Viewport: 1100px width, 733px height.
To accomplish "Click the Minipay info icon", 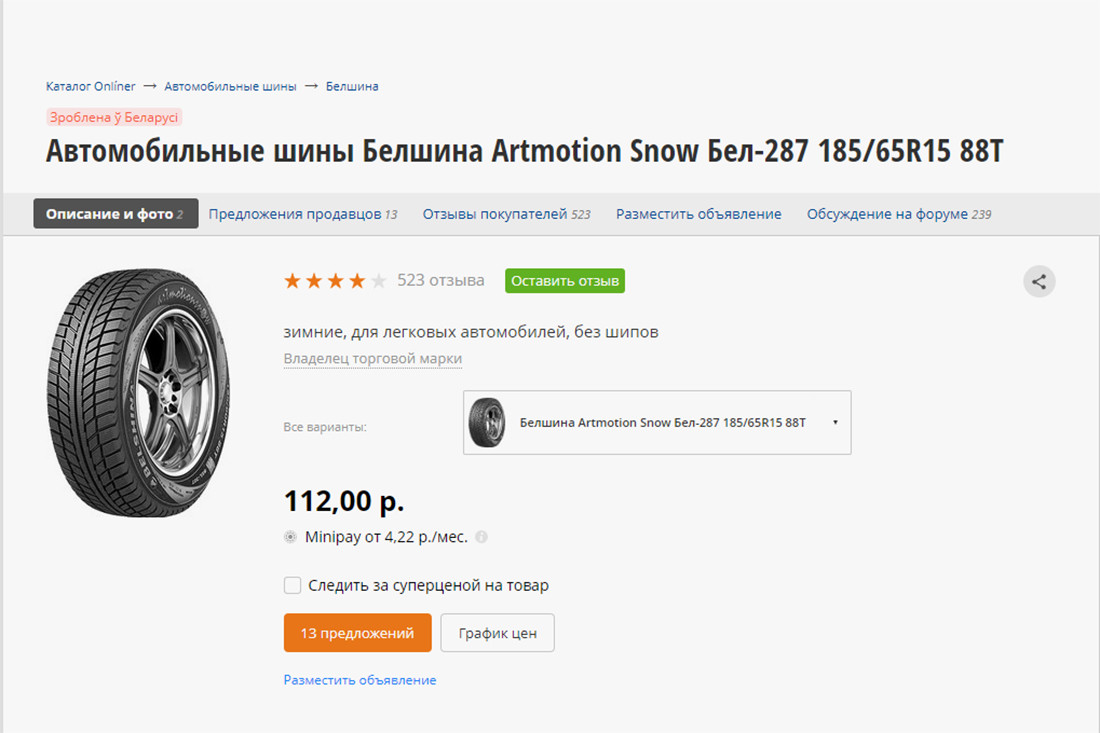I will click(x=481, y=537).
